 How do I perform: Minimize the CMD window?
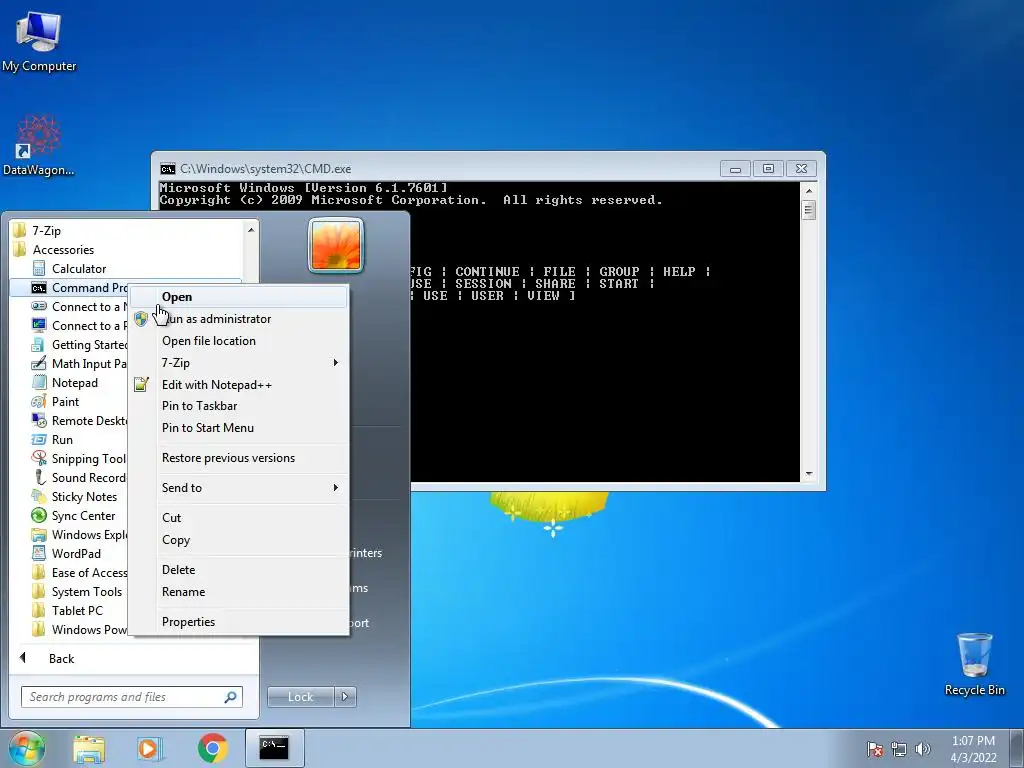(x=735, y=169)
